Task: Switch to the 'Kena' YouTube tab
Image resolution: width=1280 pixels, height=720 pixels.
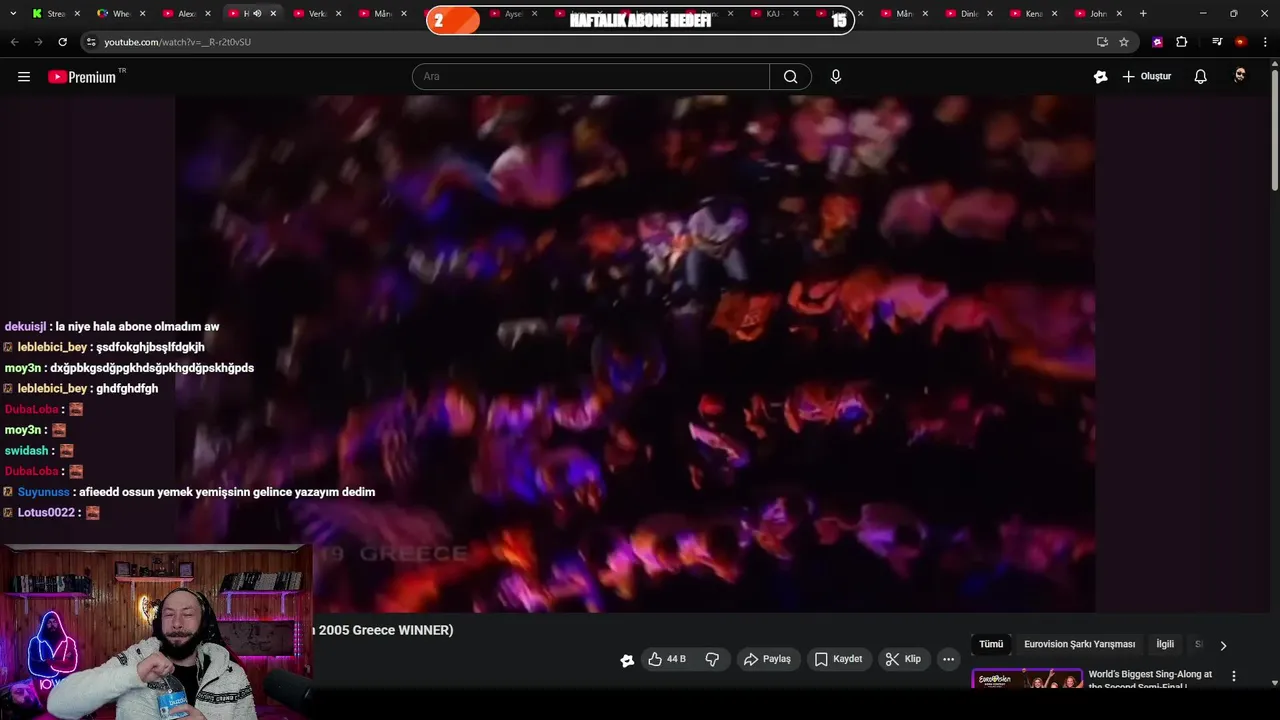Action: 1033,14
